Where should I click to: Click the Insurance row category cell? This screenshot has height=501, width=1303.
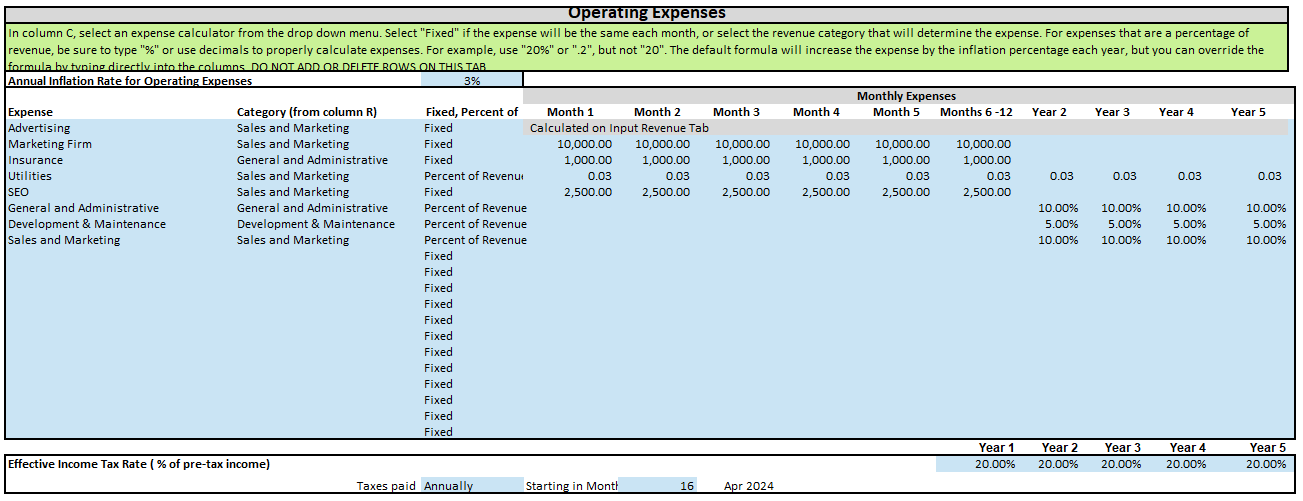pyautogui.click(x=312, y=160)
